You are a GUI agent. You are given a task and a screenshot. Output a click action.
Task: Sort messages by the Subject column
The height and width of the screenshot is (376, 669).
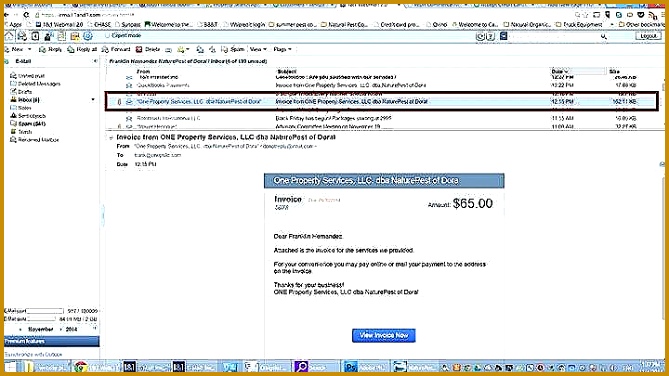pyautogui.click(x=287, y=71)
